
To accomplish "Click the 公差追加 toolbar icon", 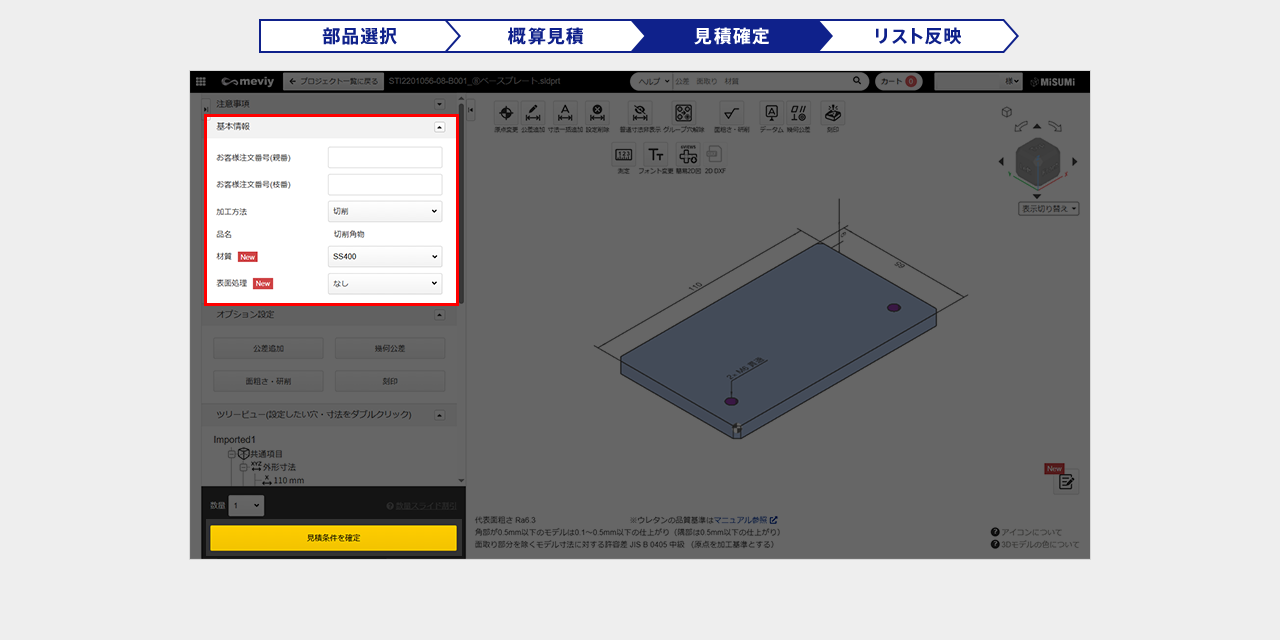I will (533, 114).
